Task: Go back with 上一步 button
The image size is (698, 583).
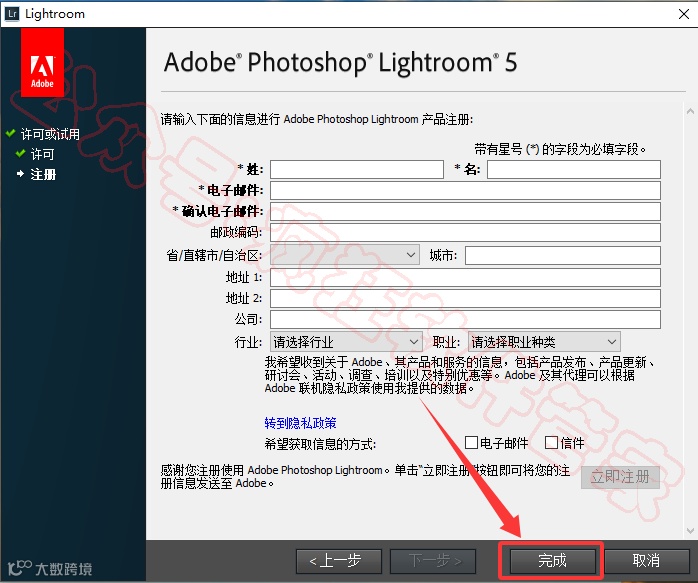Action: [339, 561]
